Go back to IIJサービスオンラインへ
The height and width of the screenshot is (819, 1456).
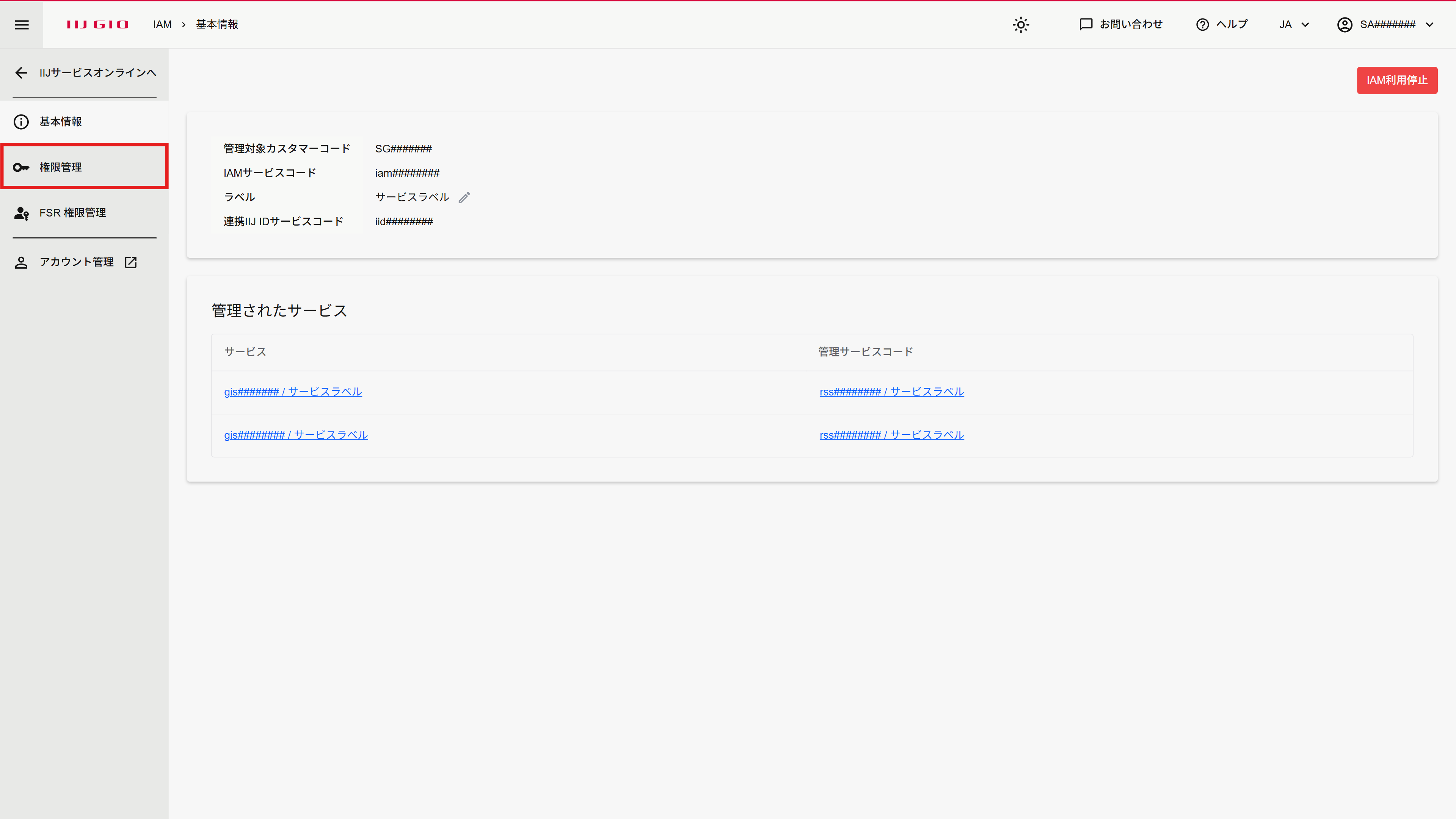click(85, 72)
